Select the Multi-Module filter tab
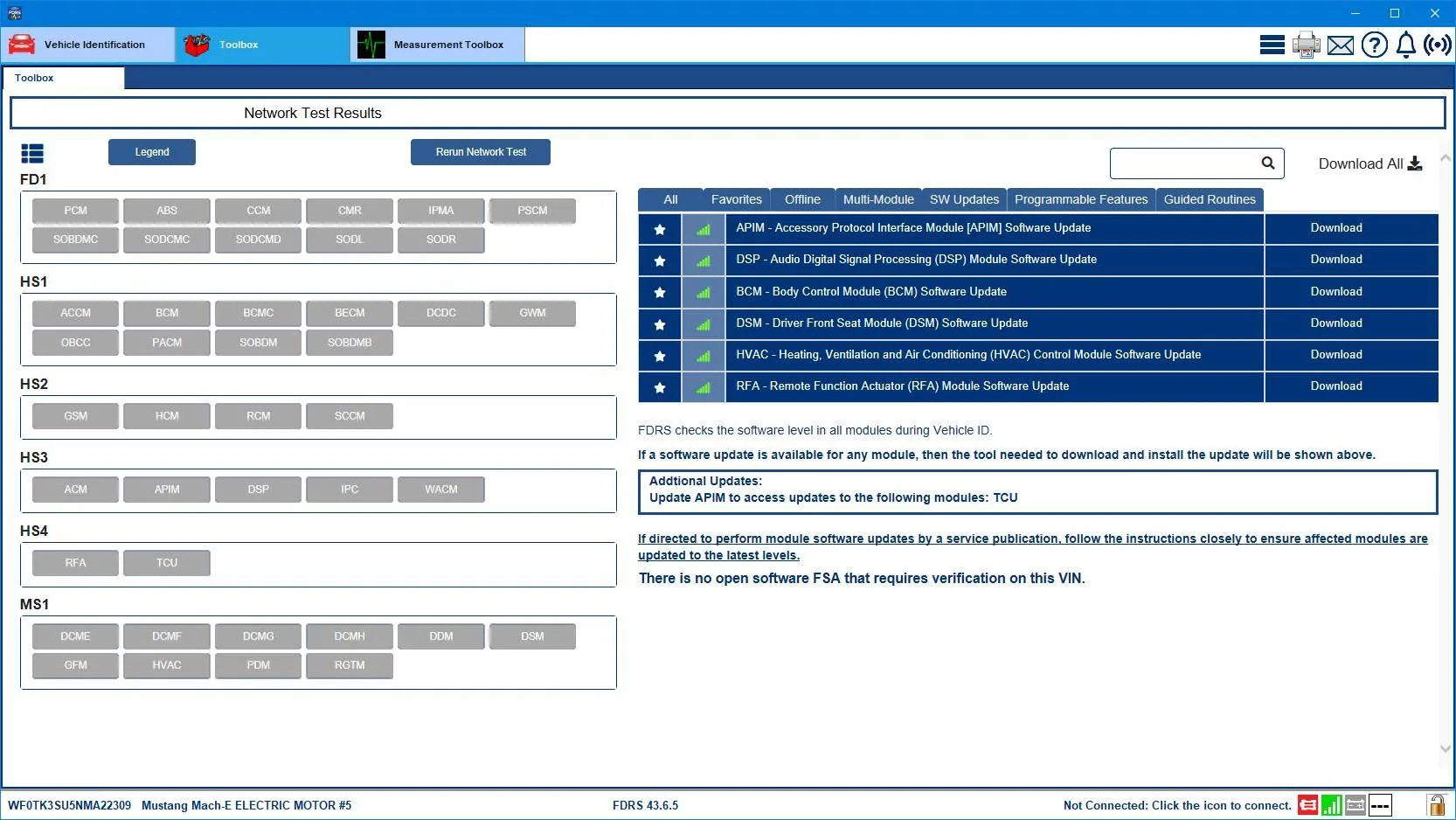The width and height of the screenshot is (1456, 820). [x=878, y=199]
